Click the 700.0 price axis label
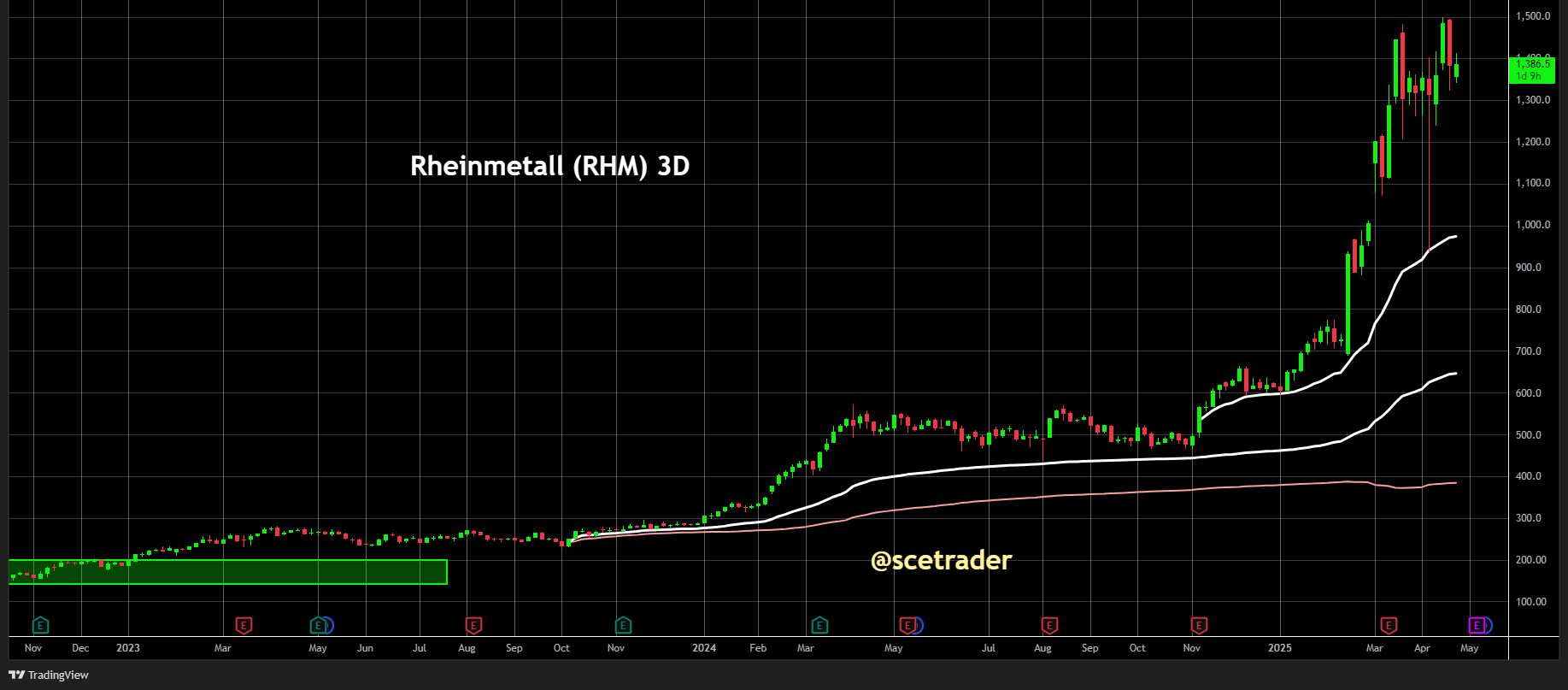 point(1529,351)
